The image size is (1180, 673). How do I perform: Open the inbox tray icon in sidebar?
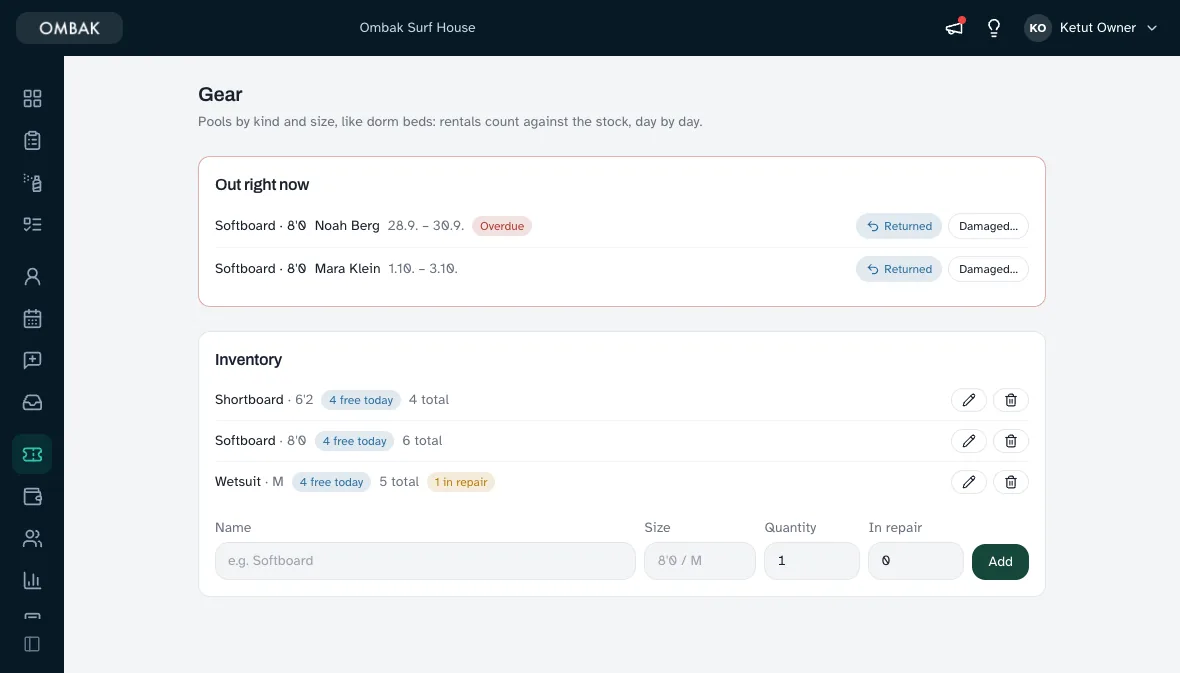[32, 402]
